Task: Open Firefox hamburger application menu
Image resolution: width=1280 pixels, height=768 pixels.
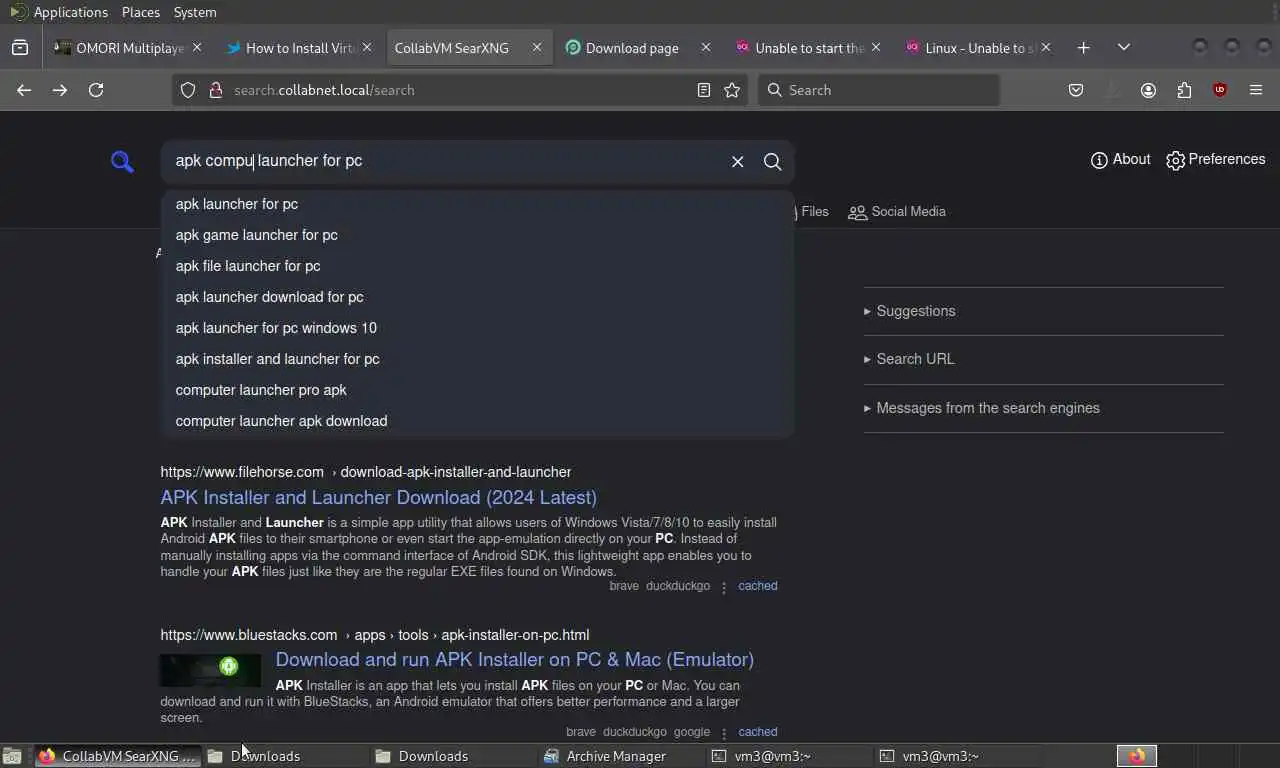Action: click(x=1256, y=90)
